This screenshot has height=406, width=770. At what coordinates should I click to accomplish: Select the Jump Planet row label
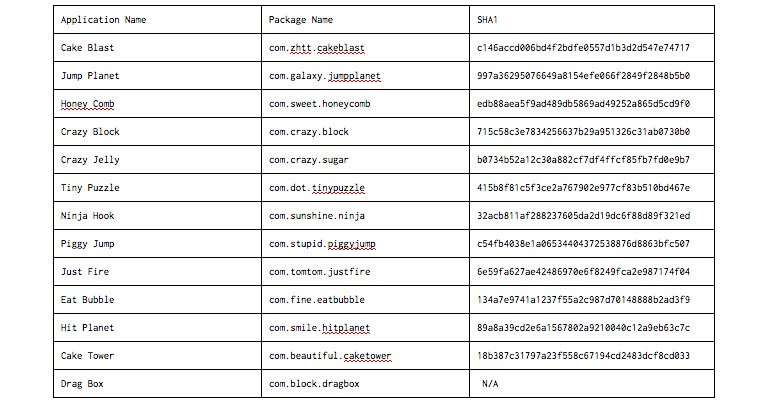[x=90, y=76]
